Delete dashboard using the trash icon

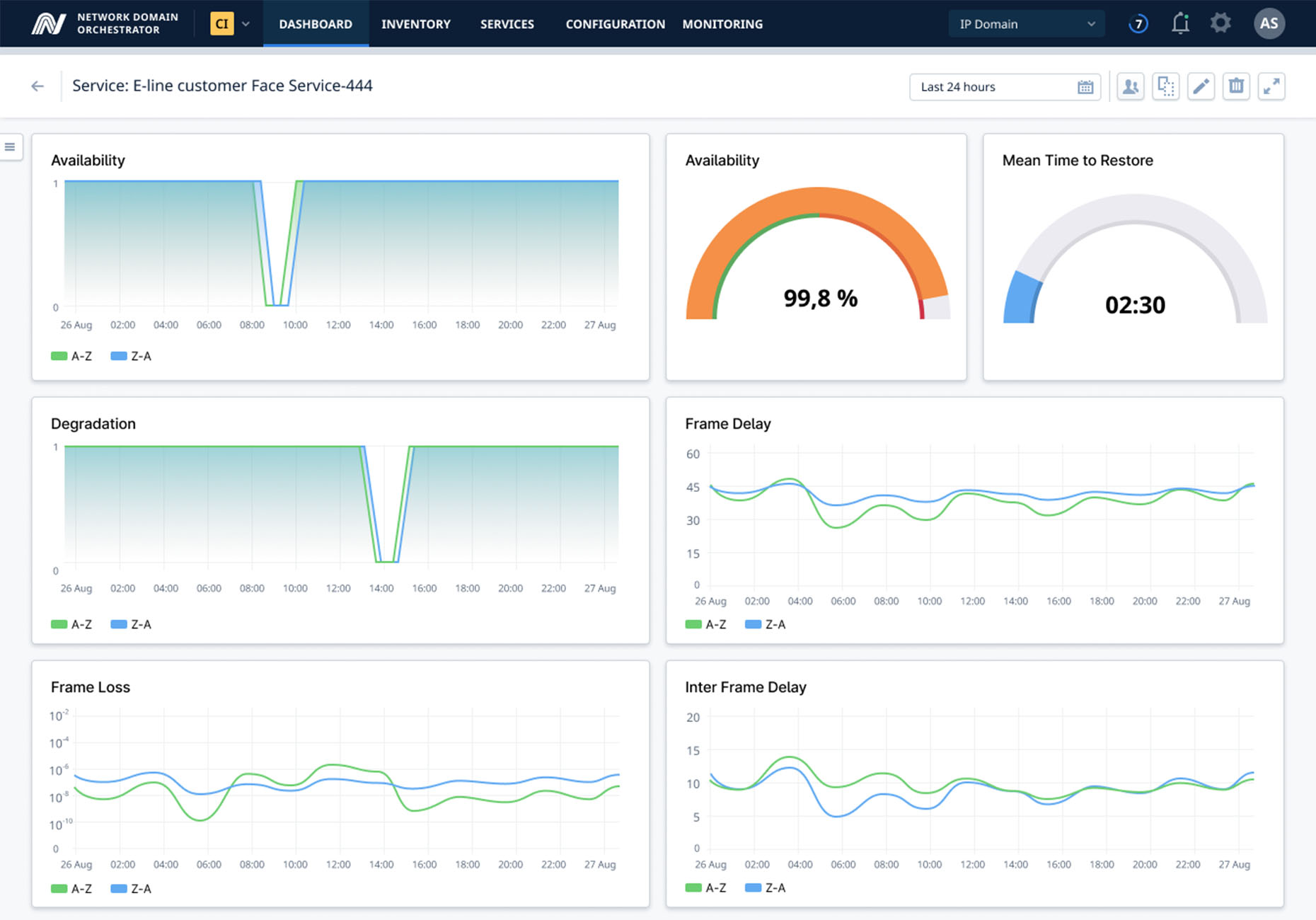tap(1236, 86)
